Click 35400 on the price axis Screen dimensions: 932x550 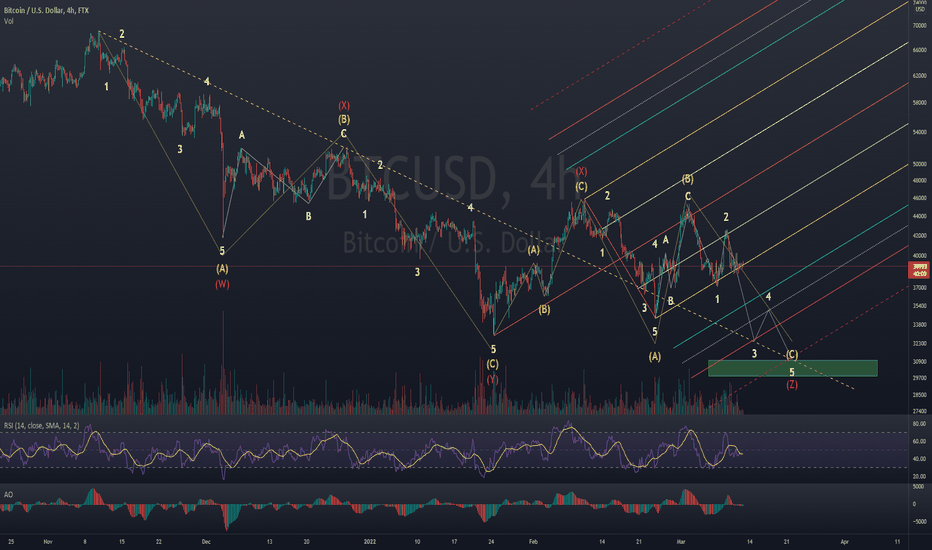point(920,306)
